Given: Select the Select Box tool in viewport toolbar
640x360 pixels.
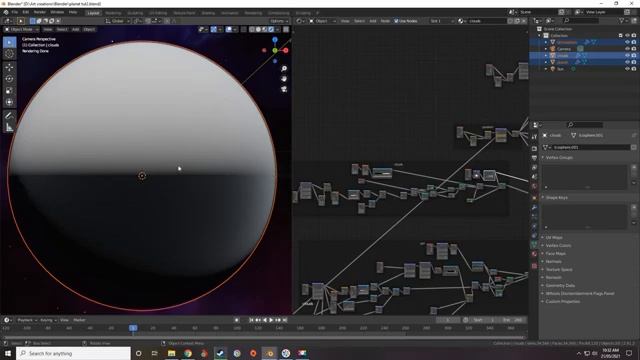Looking at the screenshot, I should (9, 42).
